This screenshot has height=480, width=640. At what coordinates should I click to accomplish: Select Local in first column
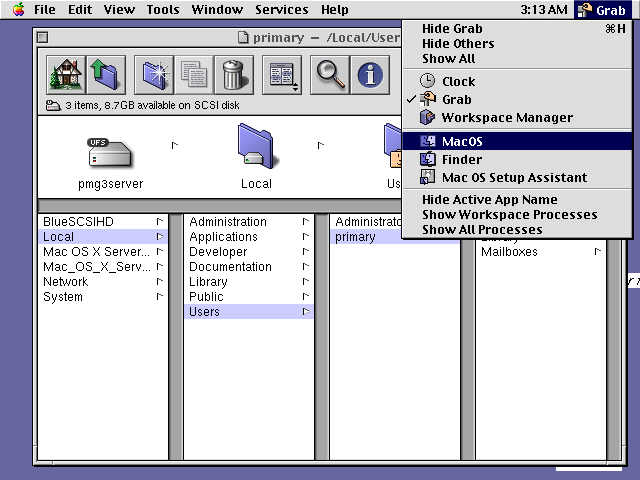102,237
